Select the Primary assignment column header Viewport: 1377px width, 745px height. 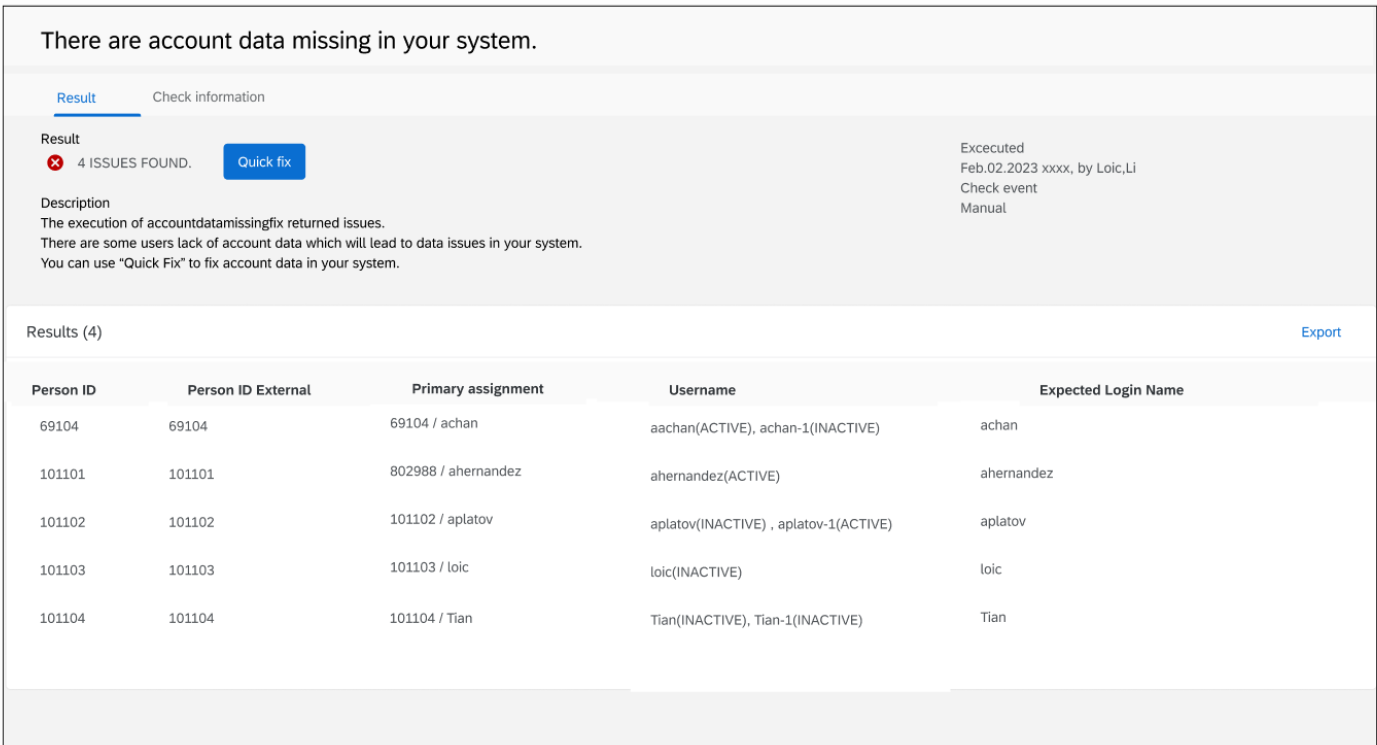tap(478, 389)
